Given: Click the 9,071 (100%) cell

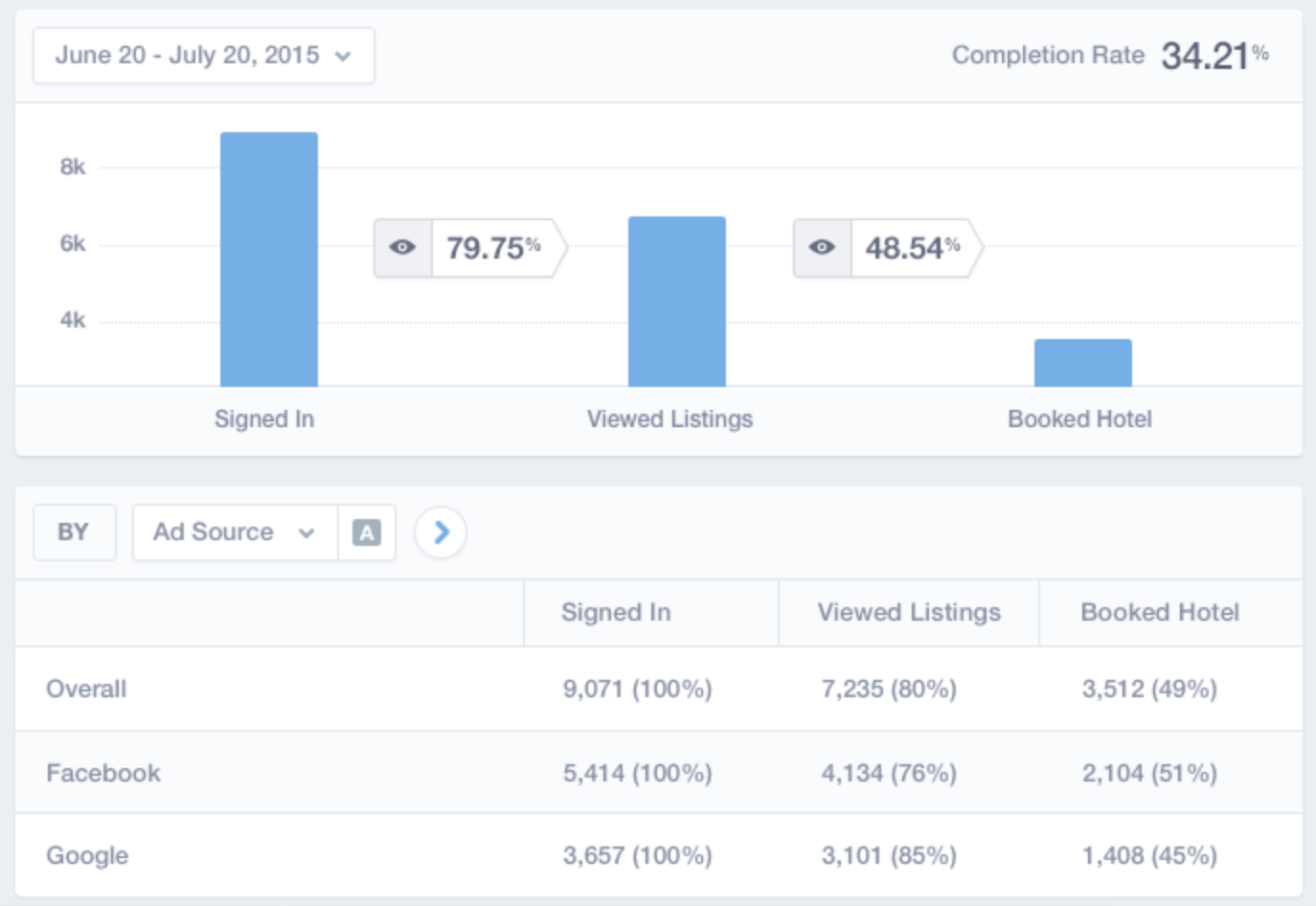Looking at the screenshot, I should point(637,689).
